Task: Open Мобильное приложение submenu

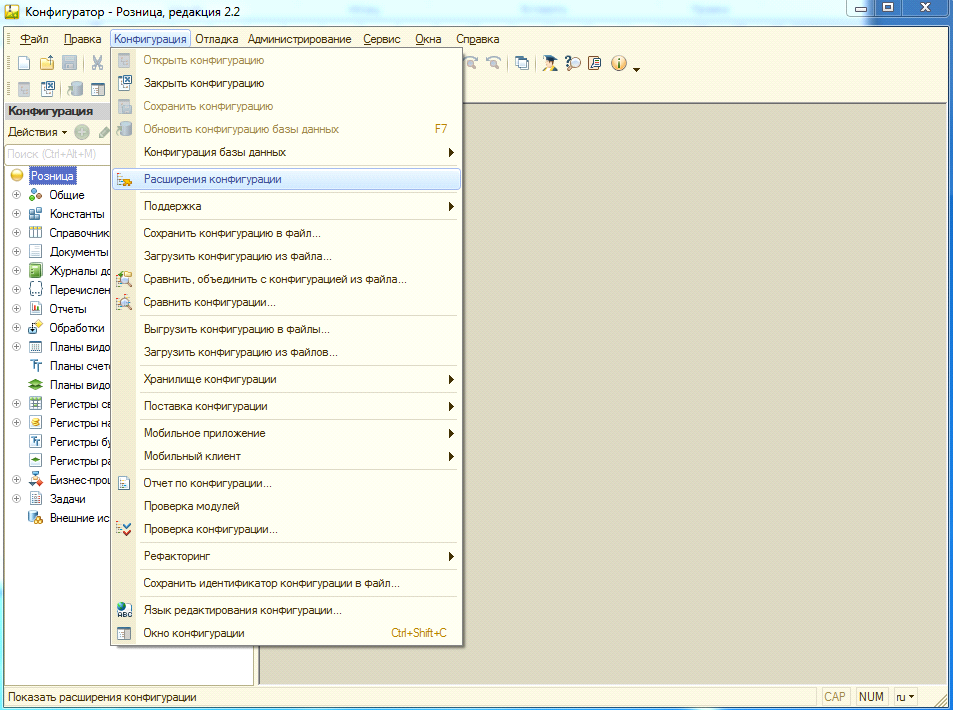Action: (x=286, y=433)
